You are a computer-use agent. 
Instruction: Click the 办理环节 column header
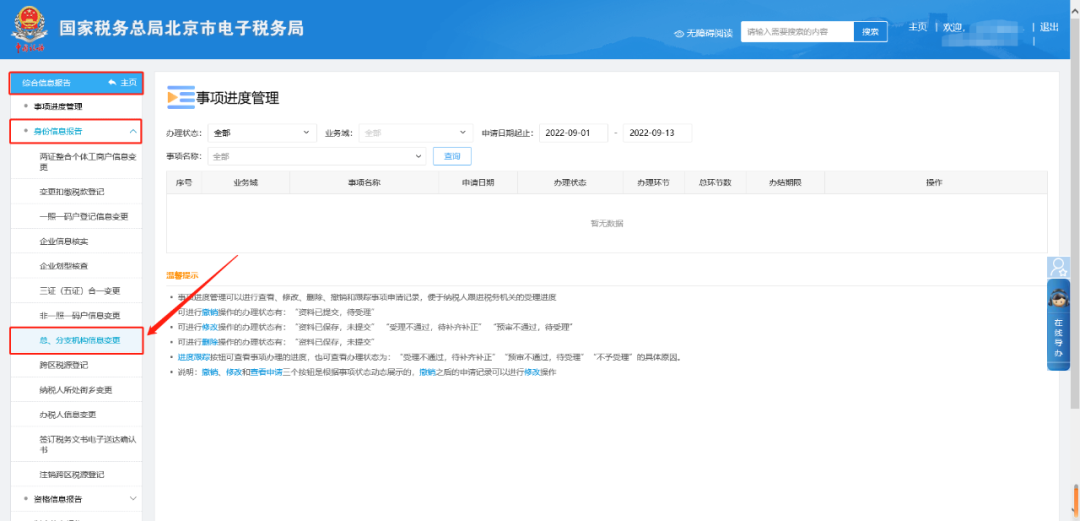coord(653,183)
